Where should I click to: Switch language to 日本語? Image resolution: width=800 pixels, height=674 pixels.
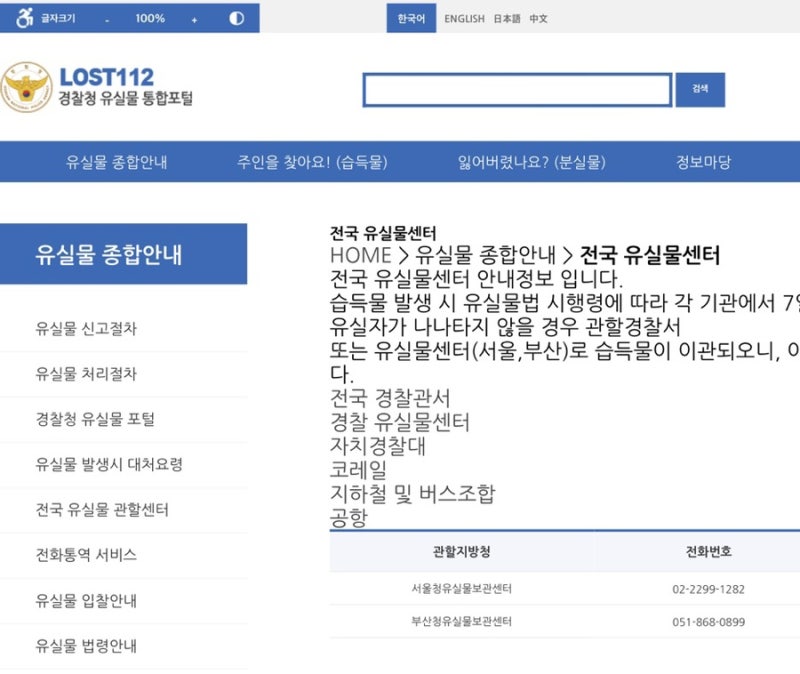(x=507, y=19)
